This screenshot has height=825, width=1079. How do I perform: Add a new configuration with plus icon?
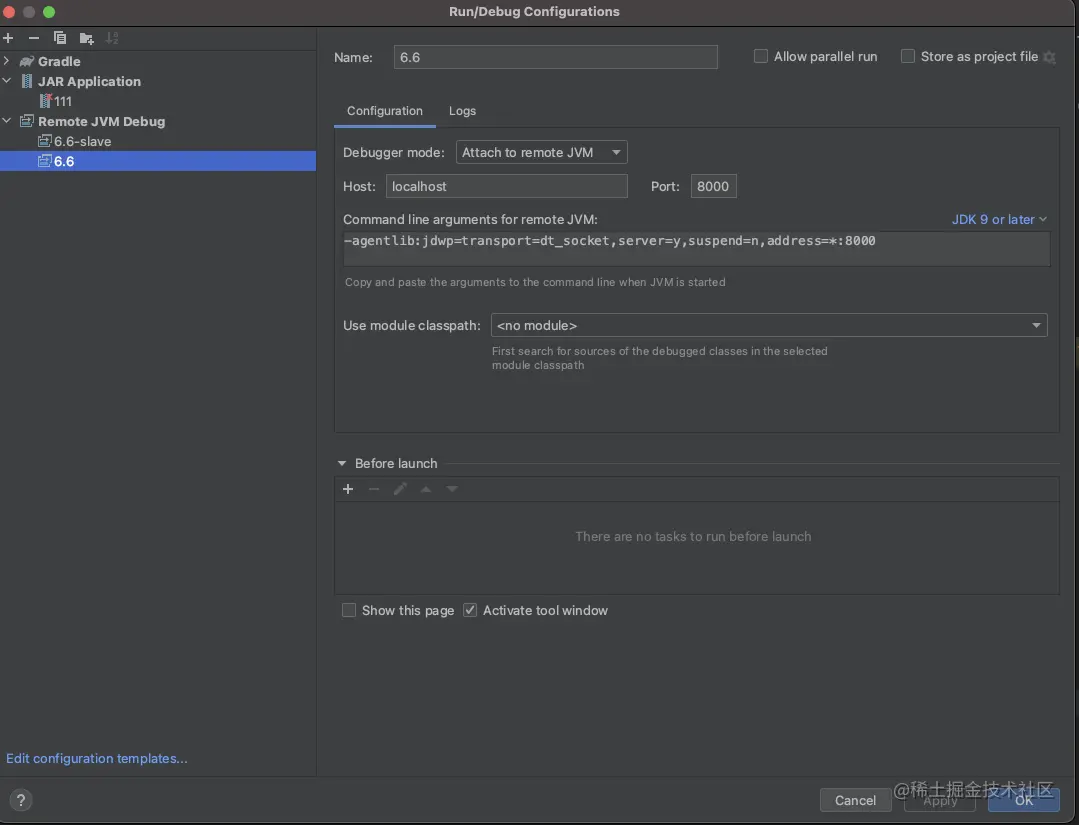point(8,38)
